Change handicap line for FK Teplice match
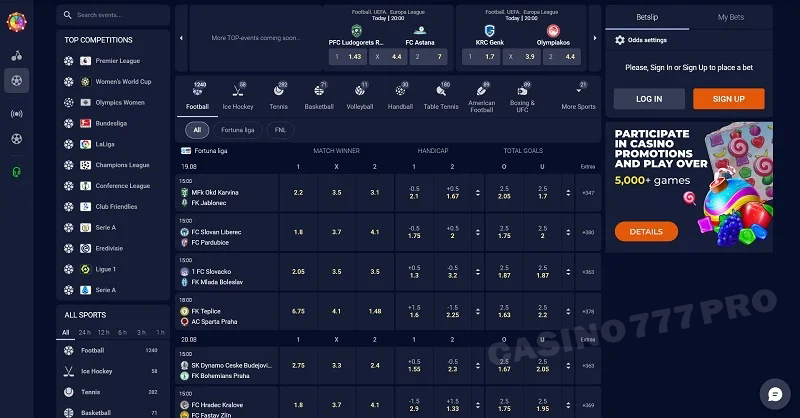The image size is (800, 418). (478, 311)
